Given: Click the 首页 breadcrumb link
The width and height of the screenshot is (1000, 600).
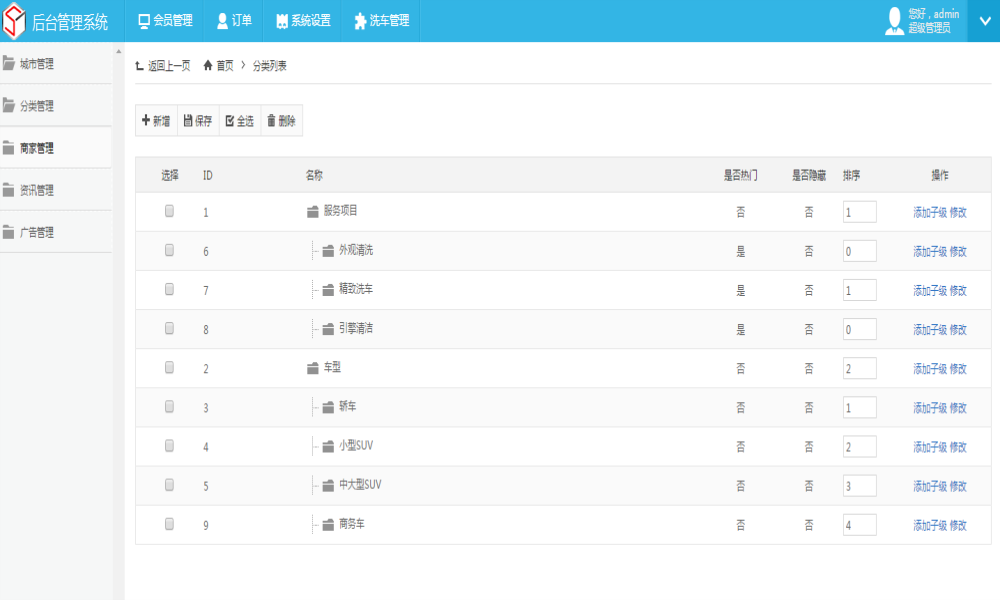Looking at the screenshot, I should [224, 66].
